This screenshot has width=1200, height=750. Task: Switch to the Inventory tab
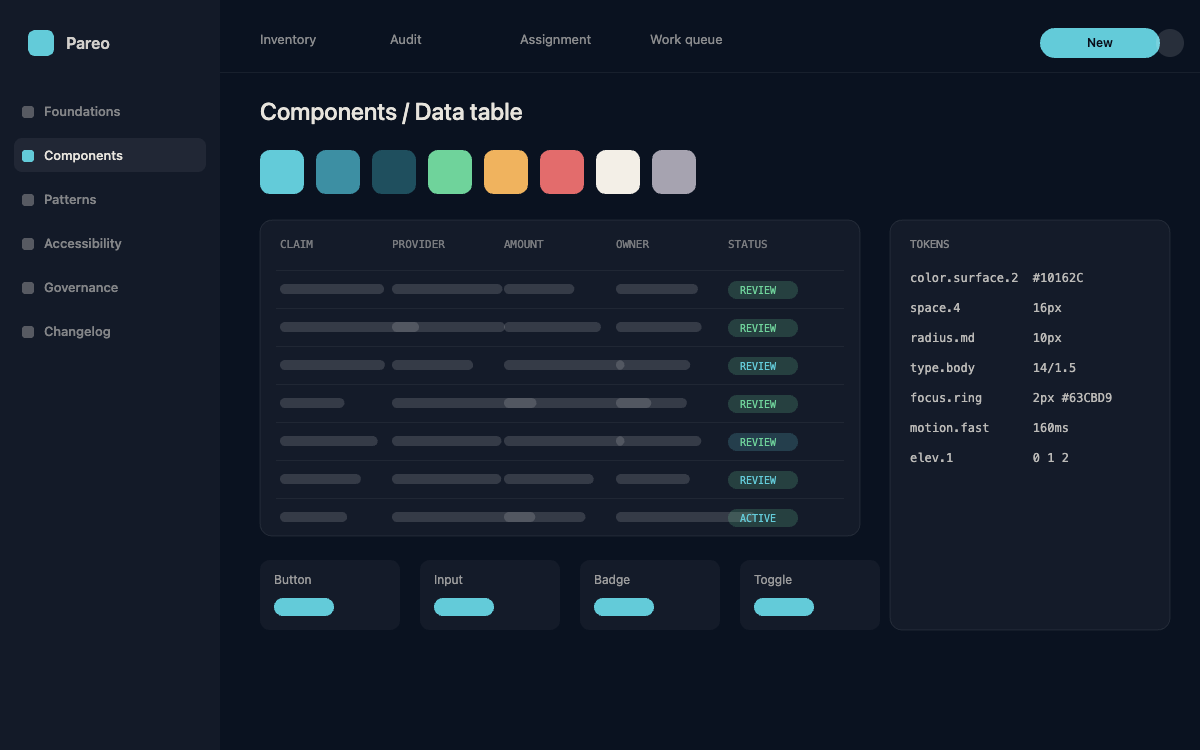(288, 40)
